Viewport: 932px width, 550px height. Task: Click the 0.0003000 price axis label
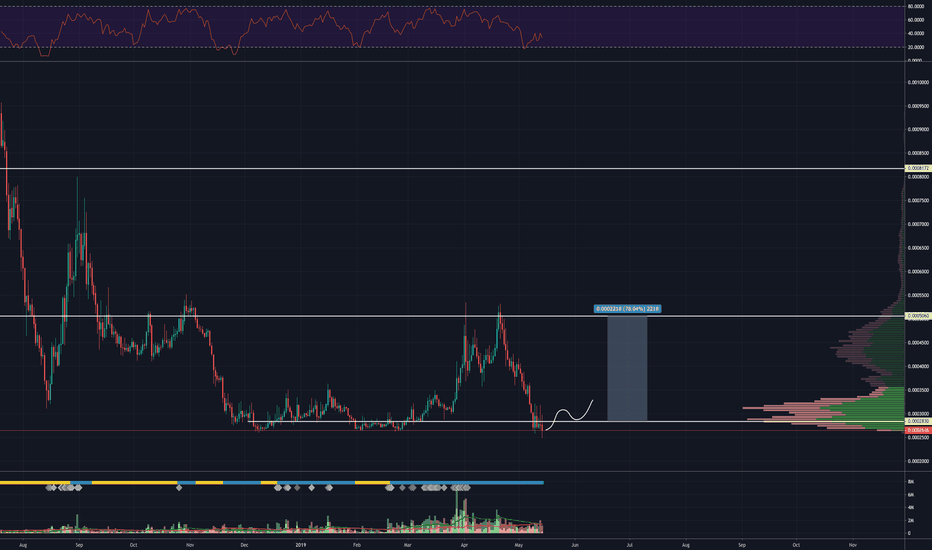click(x=919, y=414)
